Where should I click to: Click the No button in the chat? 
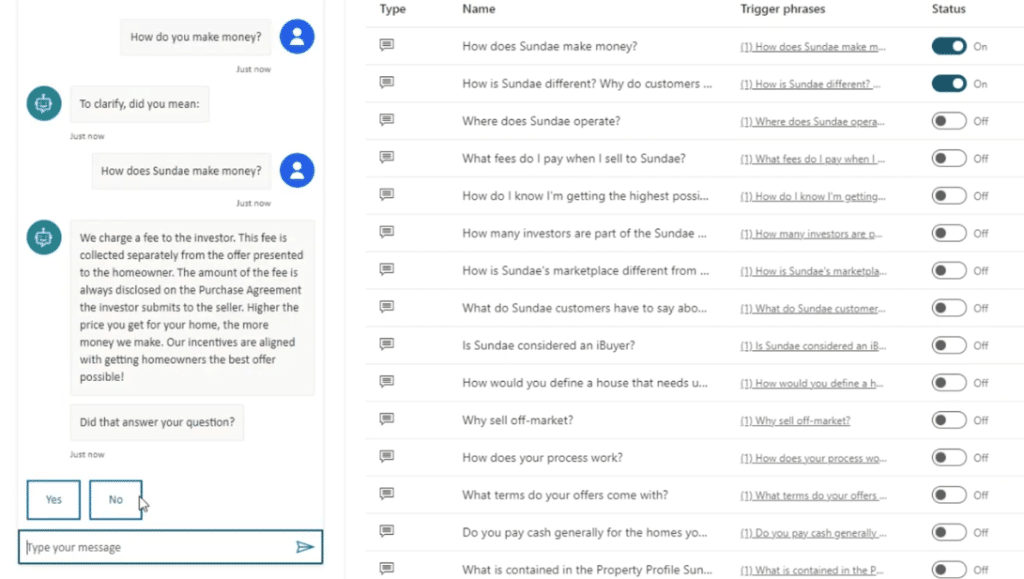pyautogui.click(x=116, y=499)
